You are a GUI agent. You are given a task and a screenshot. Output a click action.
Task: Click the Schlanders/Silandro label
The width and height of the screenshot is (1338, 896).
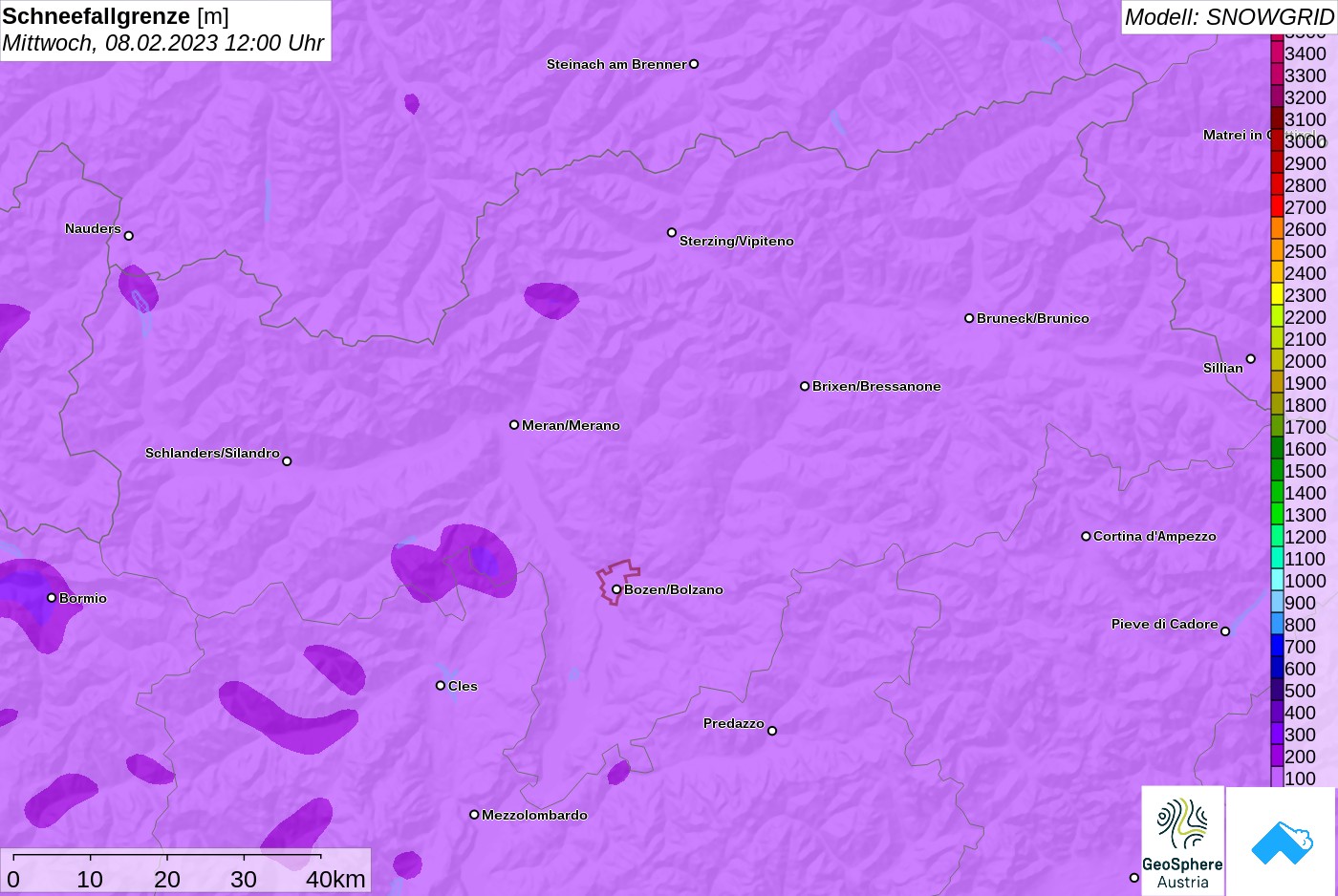(x=212, y=453)
